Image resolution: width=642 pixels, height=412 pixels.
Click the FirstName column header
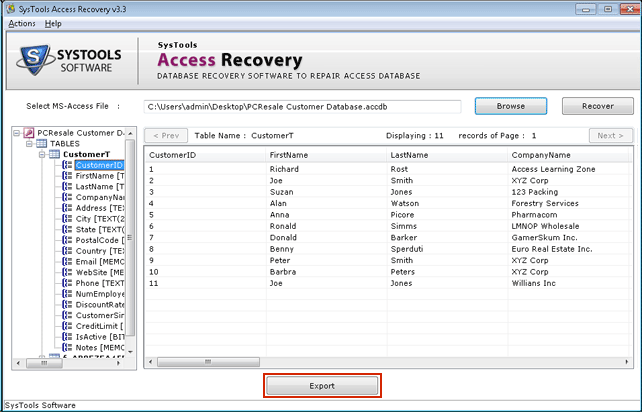pyautogui.click(x=326, y=155)
